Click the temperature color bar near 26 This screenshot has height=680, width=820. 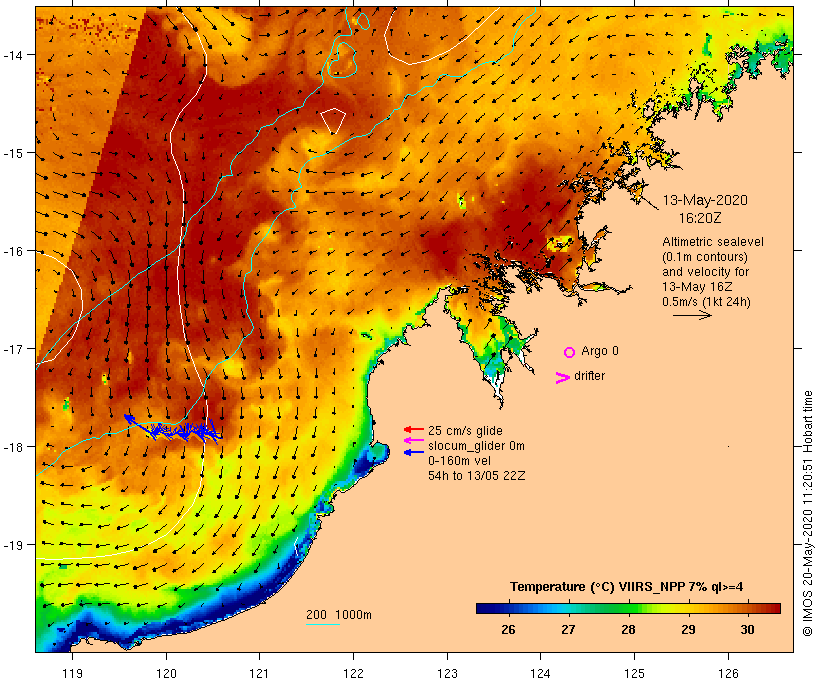(x=508, y=608)
